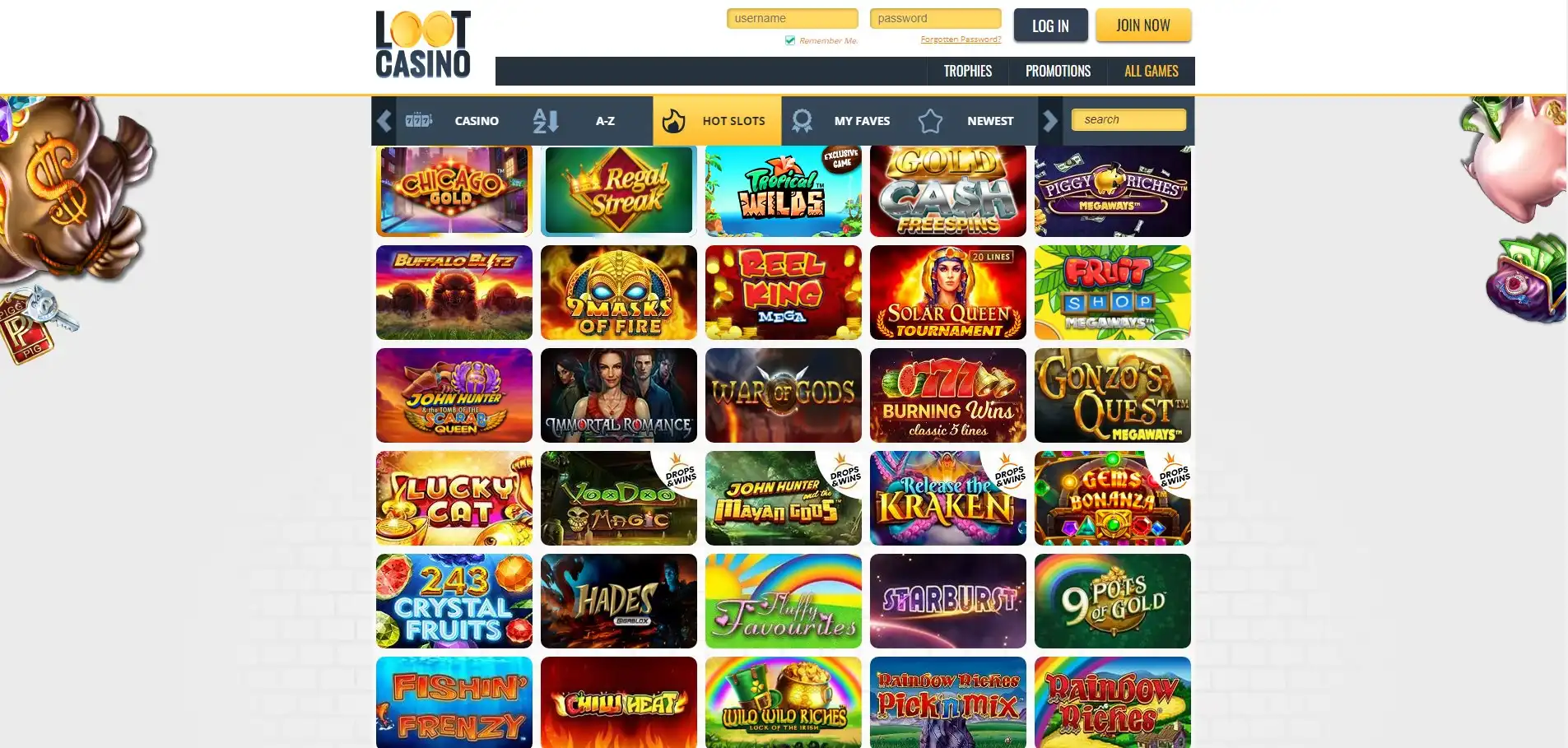The width and height of the screenshot is (1568, 748).
Task: Click the Loot Casino logo
Action: point(423,44)
